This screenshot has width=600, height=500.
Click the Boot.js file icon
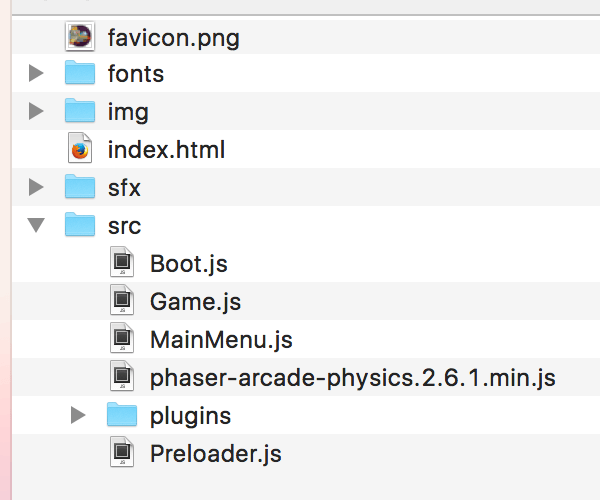point(121,264)
